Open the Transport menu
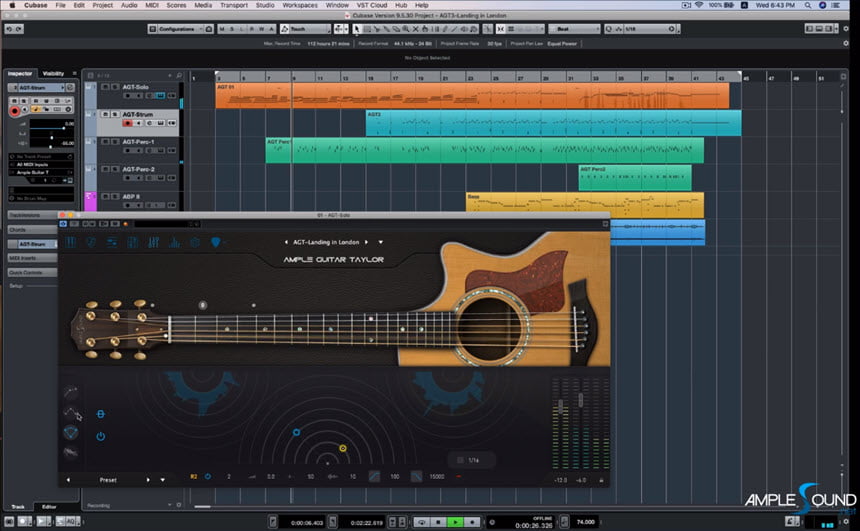Viewport: 860px width, 531px height. [234, 5]
